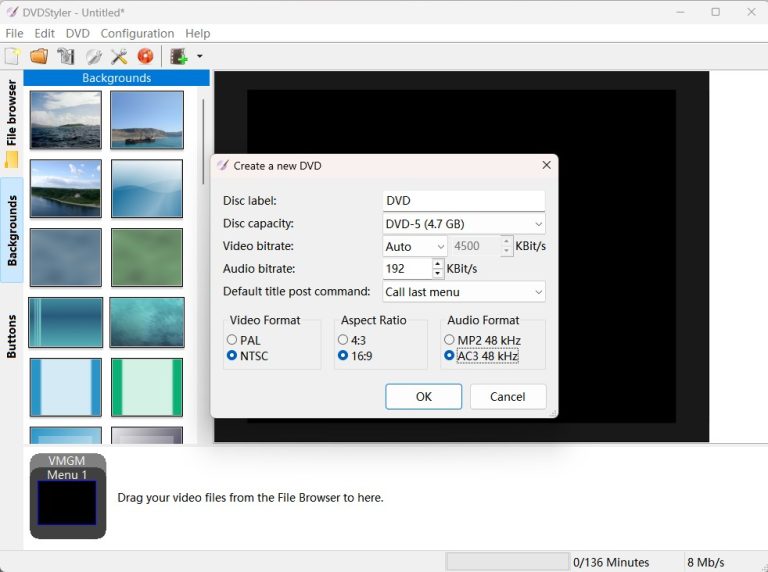Click the 0/136 Minutes status text

[611, 562]
